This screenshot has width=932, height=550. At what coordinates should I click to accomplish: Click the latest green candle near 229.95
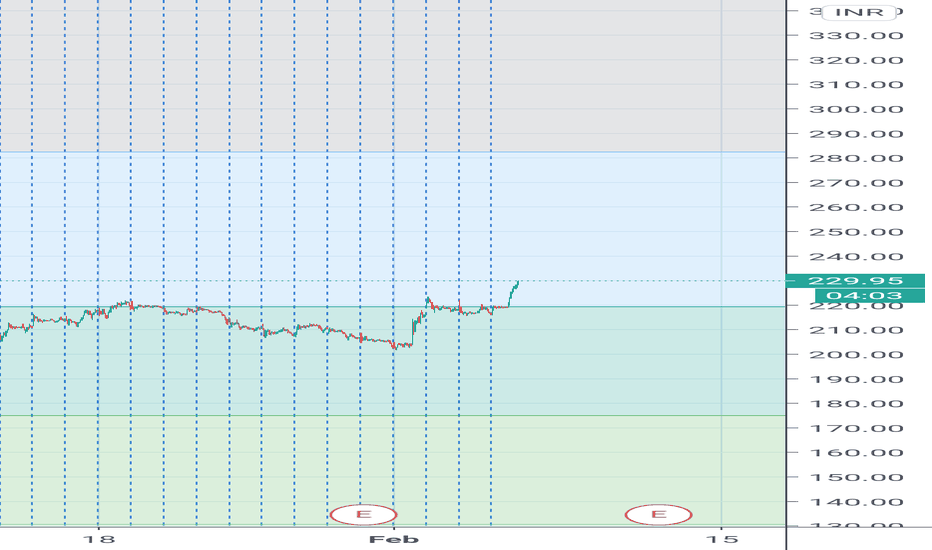pyautogui.click(x=514, y=293)
